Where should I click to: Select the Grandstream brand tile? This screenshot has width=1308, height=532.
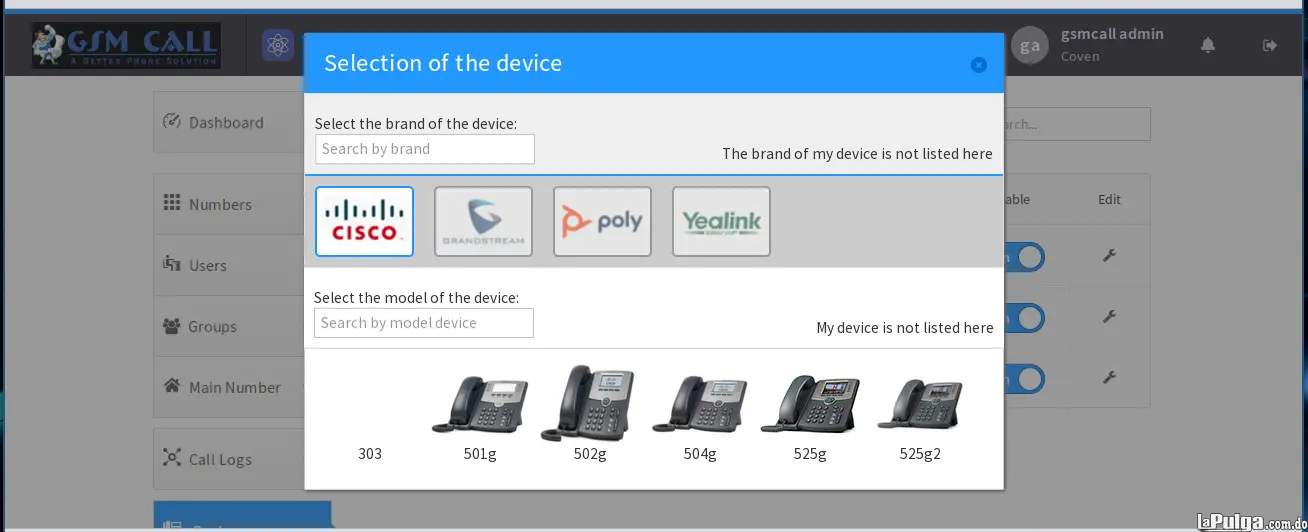[x=483, y=221]
